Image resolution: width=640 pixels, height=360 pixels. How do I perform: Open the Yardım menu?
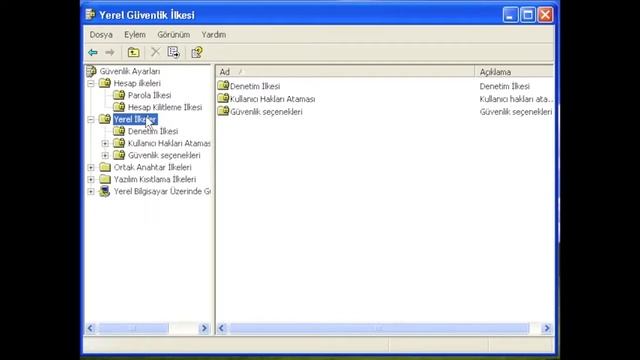pyautogui.click(x=213, y=35)
